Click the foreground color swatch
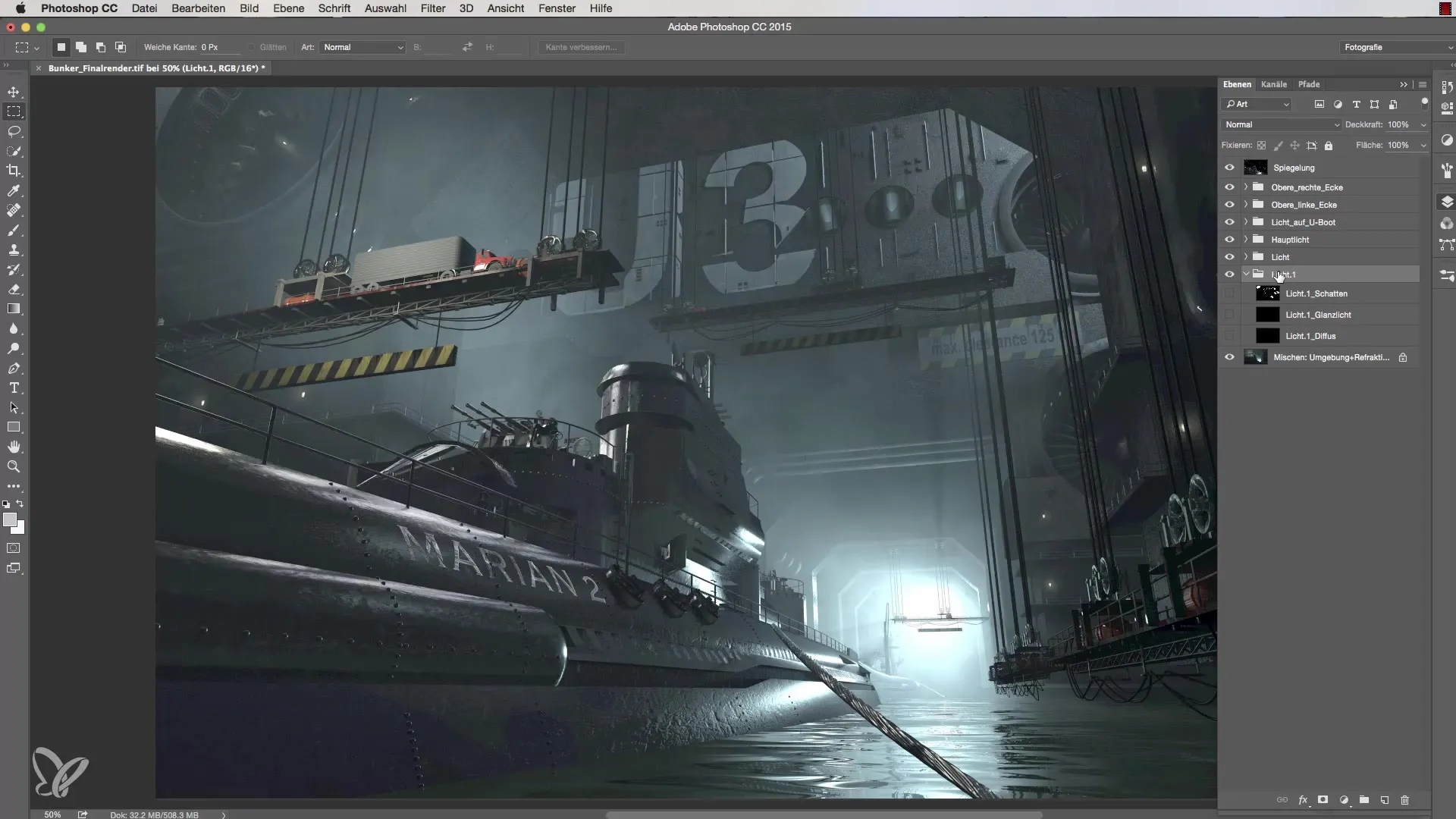1456x819 pixels. (9, 519)
